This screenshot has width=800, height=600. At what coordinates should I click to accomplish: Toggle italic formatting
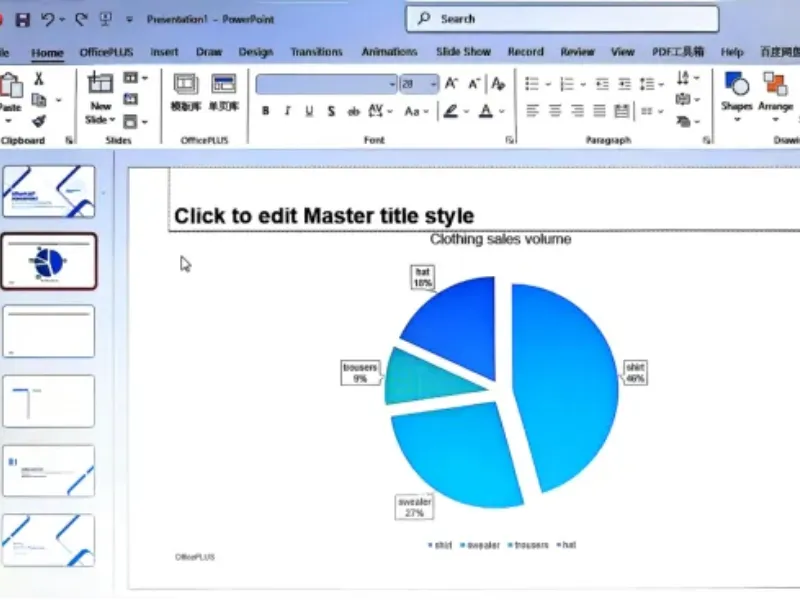(287, 112)
